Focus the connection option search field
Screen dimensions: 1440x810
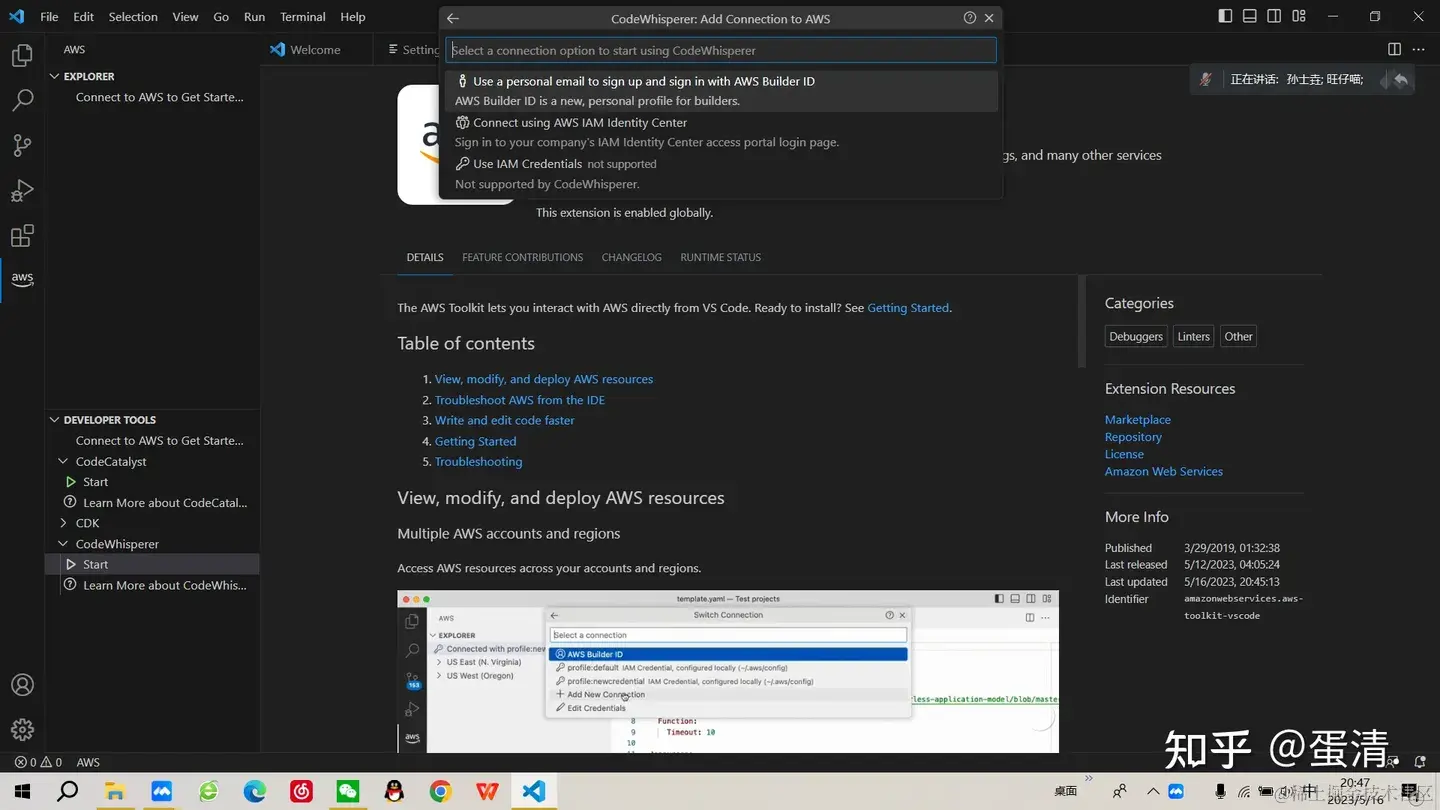[x=721, y=50]
